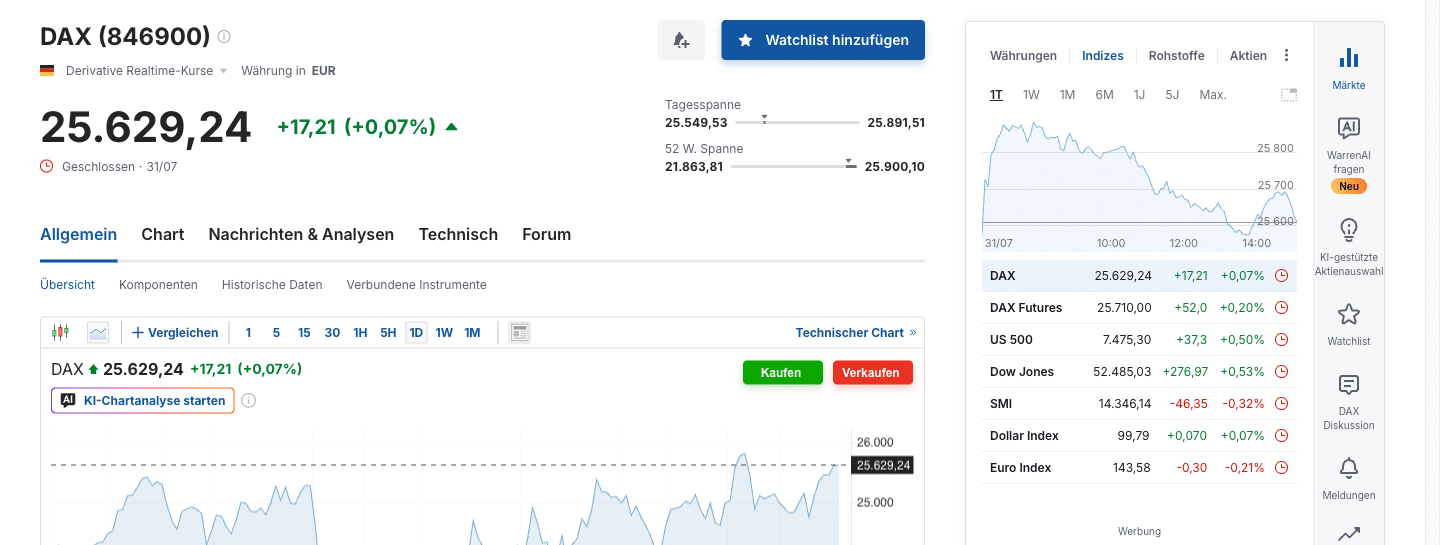Switch to the Technisch tab
The height and width of the screenshot is (545, 1440).
pos(458,234)
